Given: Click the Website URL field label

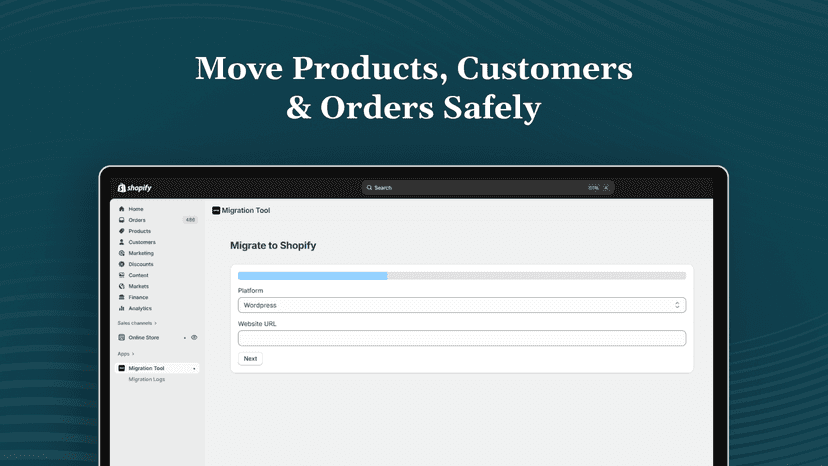Looking at the screenshot, I should 257,324.
